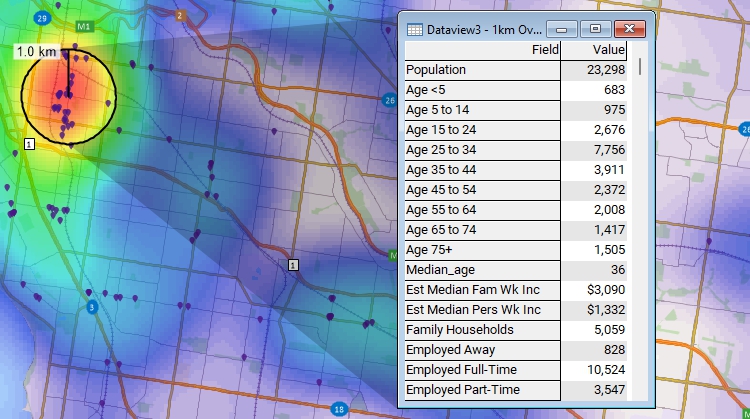The height and width of the screenshot is (419, 750).
Task: Click the Field column header
Action: 482,50
